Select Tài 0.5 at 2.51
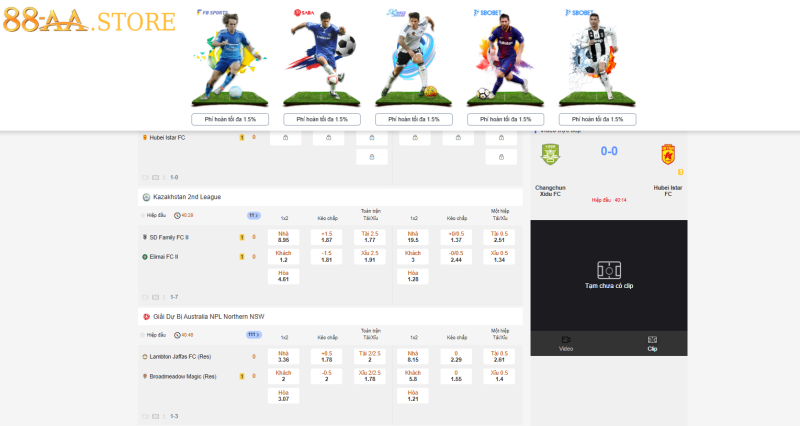 (499, 237)
